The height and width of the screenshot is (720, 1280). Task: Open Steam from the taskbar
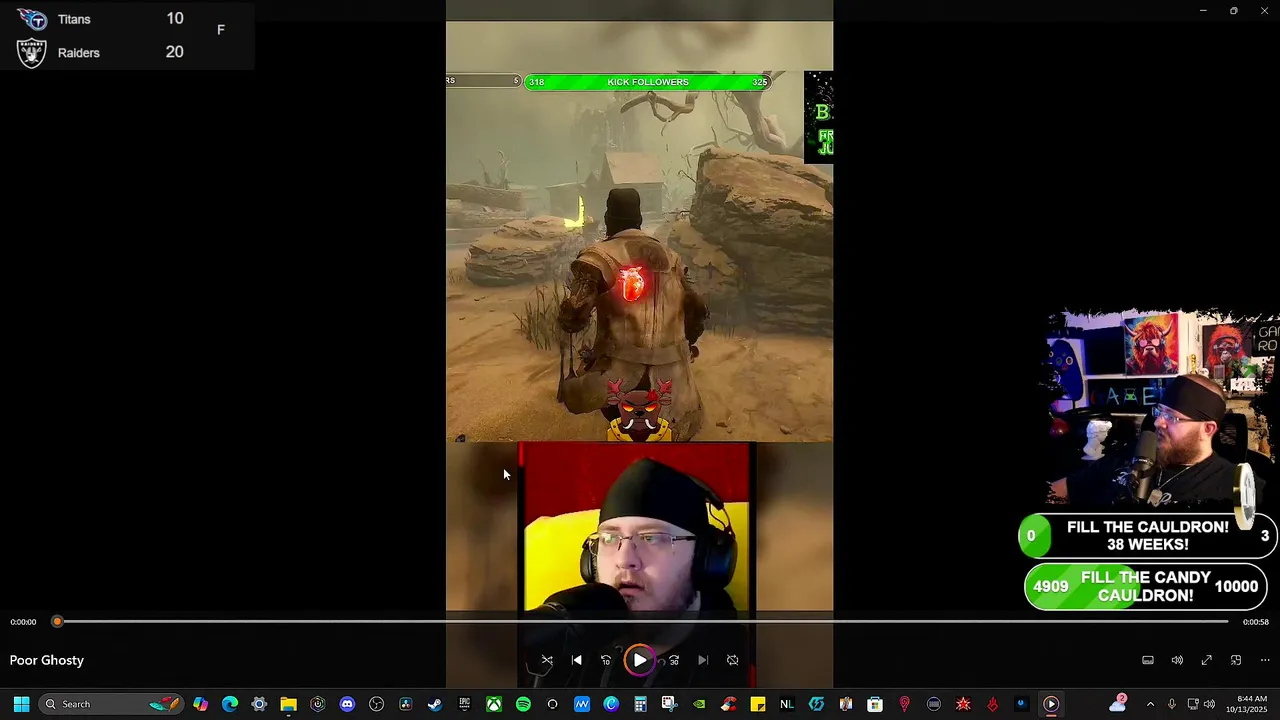tap(434, 704)
